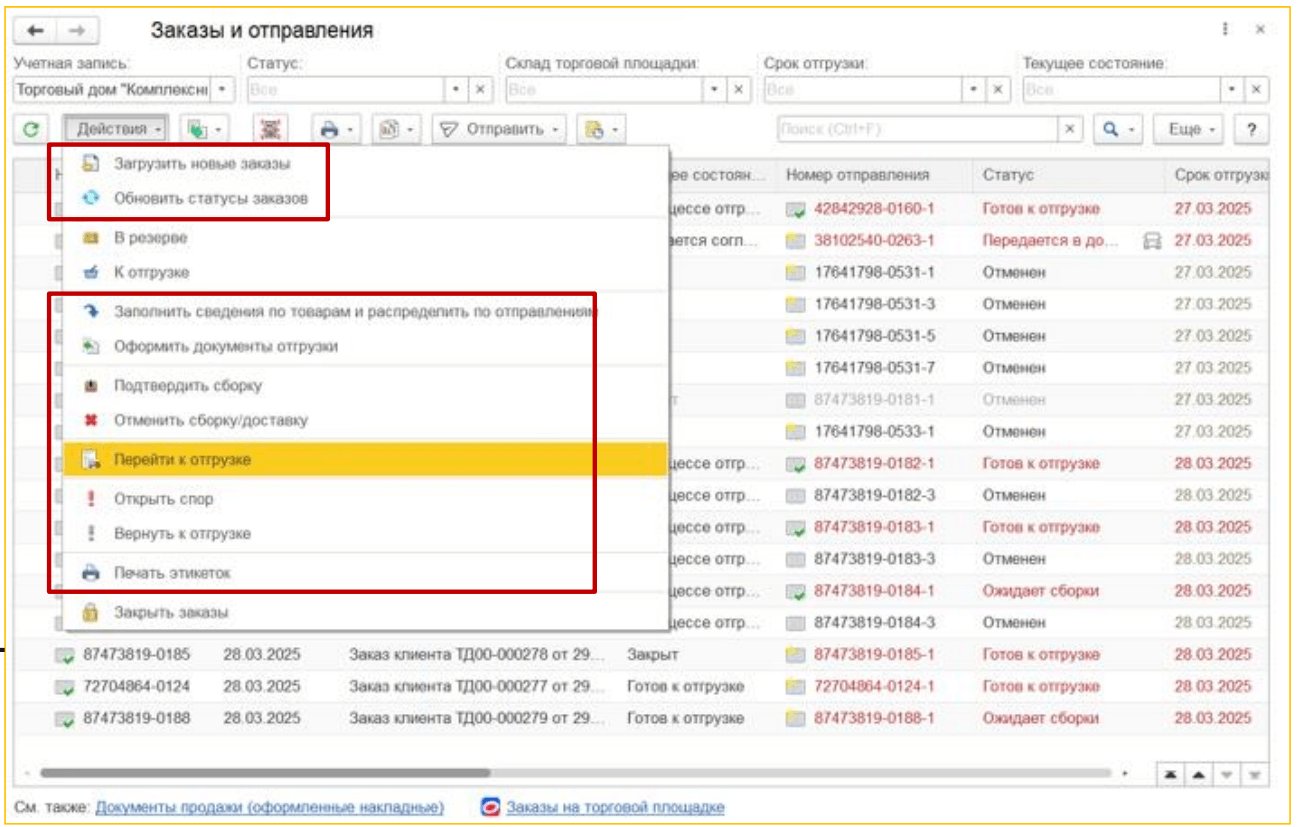Open the Отправить dropdown button
Image resolution: width=1298 pixels, height=827 pixels.
[x=499, y=129]
